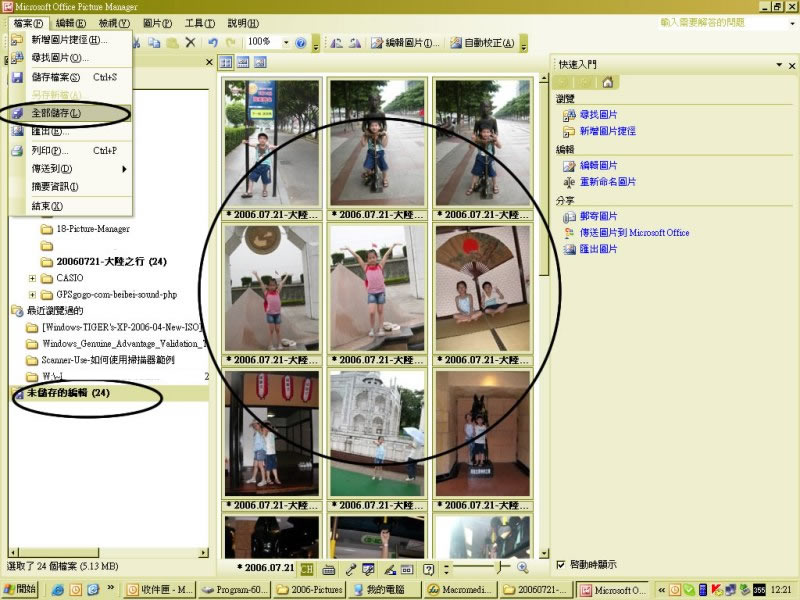Image resolution: width=800 pixels, height=600 pixels.
Task: Select the 20060721-大陸之行 (24) folder
Action: [x=111, y=262]
